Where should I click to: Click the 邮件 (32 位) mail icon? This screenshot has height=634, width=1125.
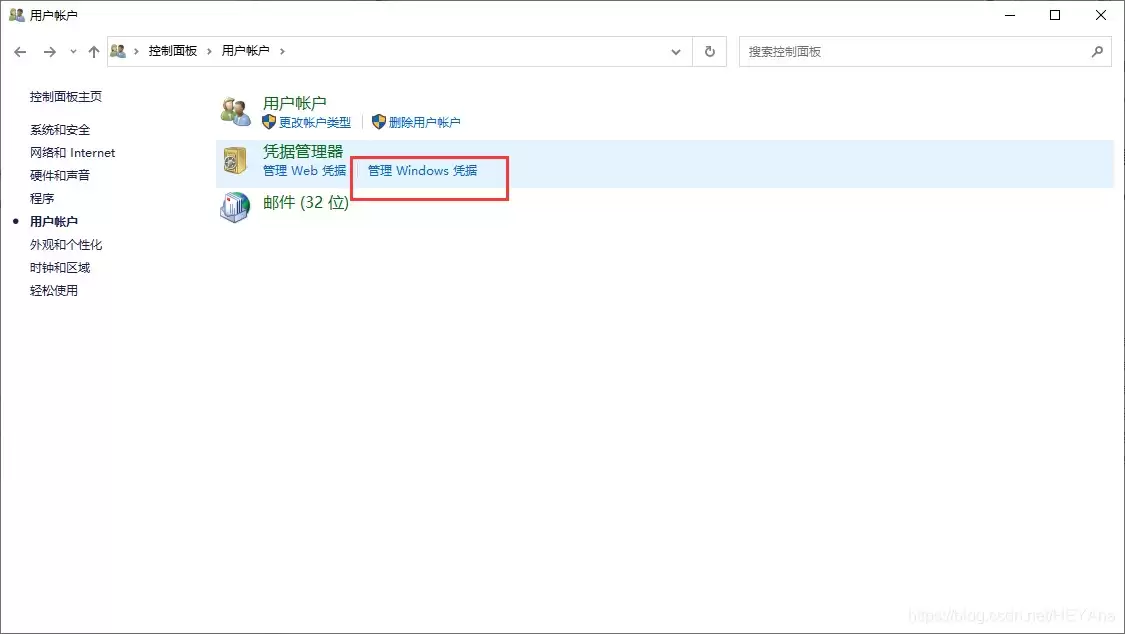(235, 207)
